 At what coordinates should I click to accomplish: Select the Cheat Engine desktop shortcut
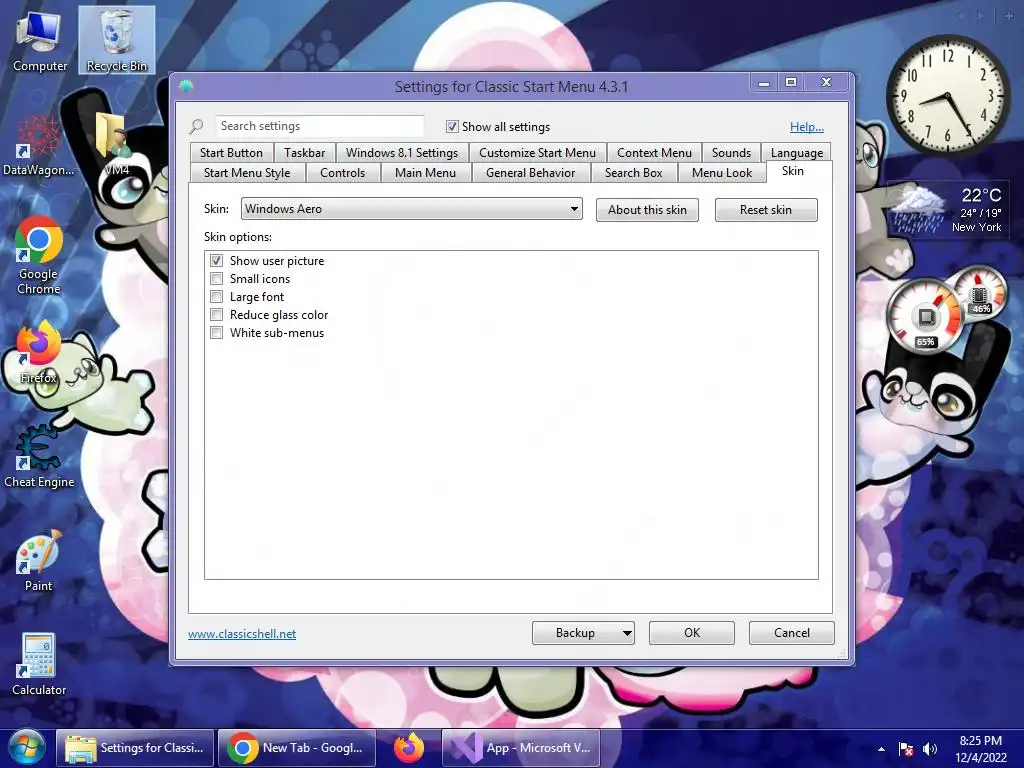(x=39, y=457)
